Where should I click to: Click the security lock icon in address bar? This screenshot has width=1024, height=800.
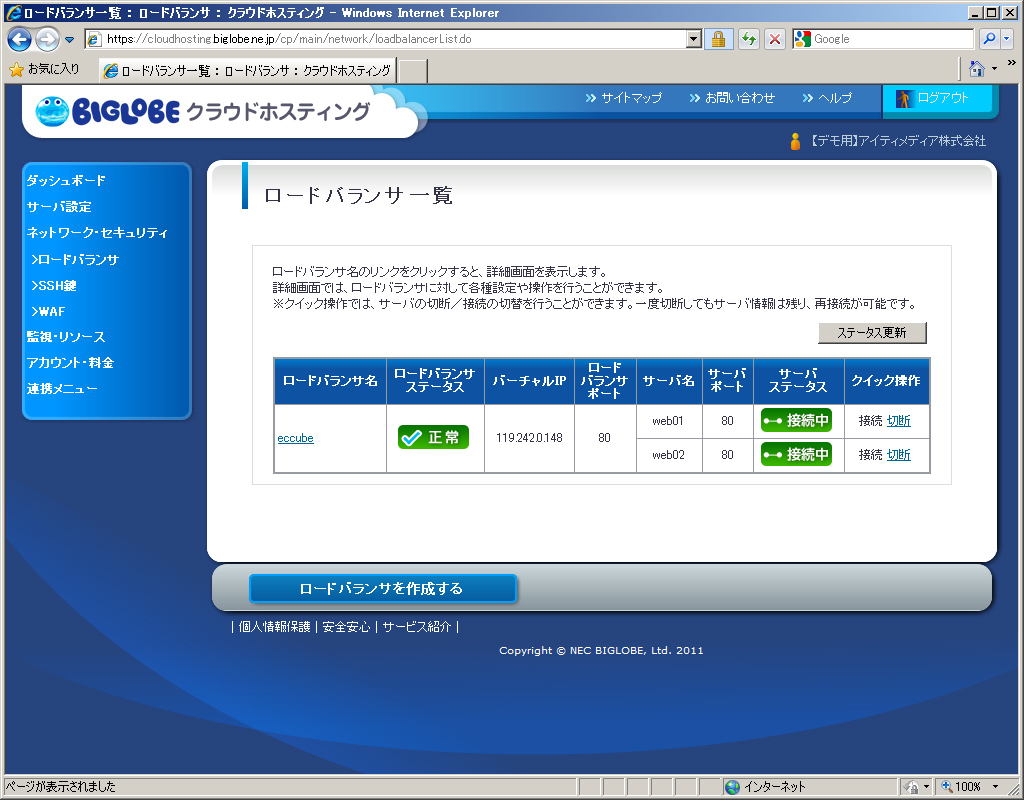click(717, 39)
